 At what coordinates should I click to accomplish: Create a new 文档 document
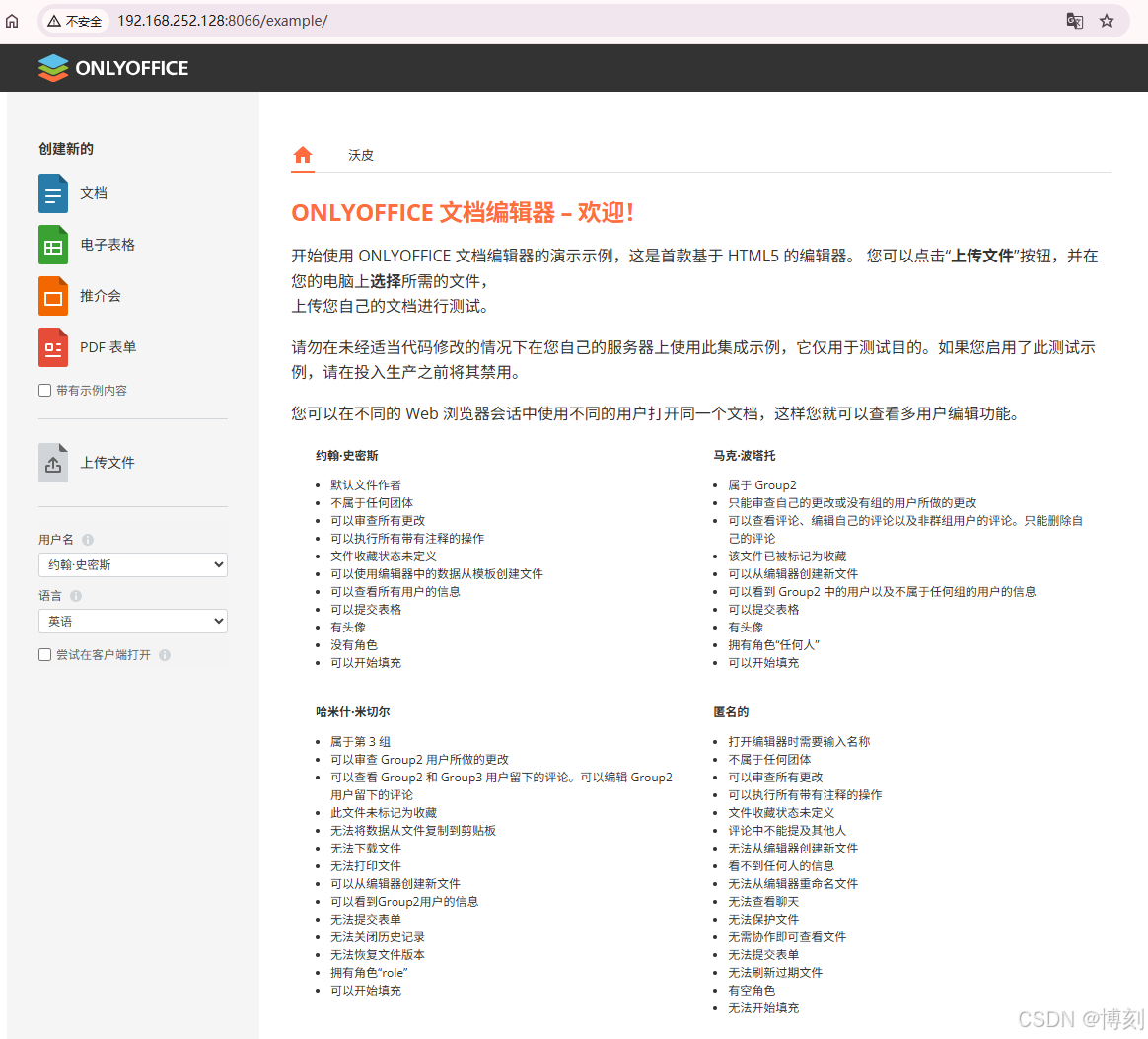click(x=53, y=193)
